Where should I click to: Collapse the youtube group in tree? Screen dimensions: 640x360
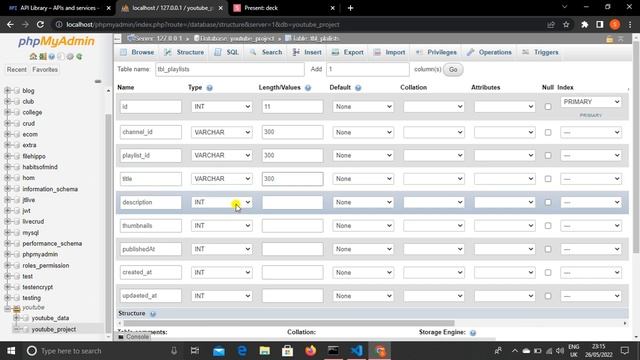[7, 308]
